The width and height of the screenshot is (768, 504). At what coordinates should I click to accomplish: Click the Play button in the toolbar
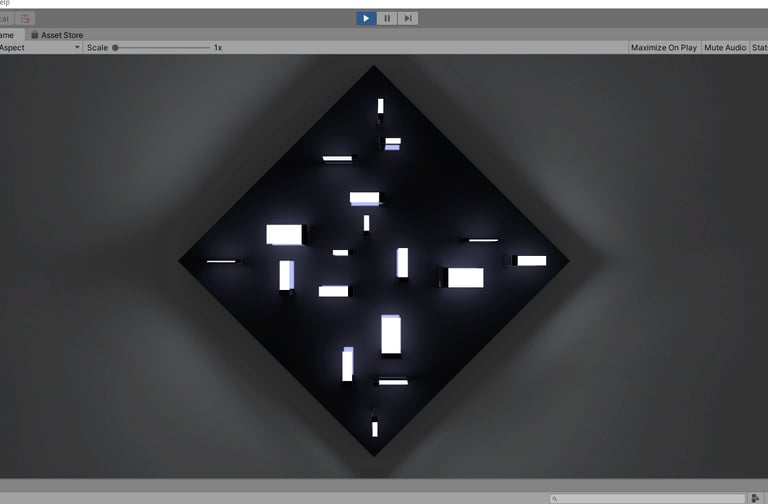[x=366, y=19]
